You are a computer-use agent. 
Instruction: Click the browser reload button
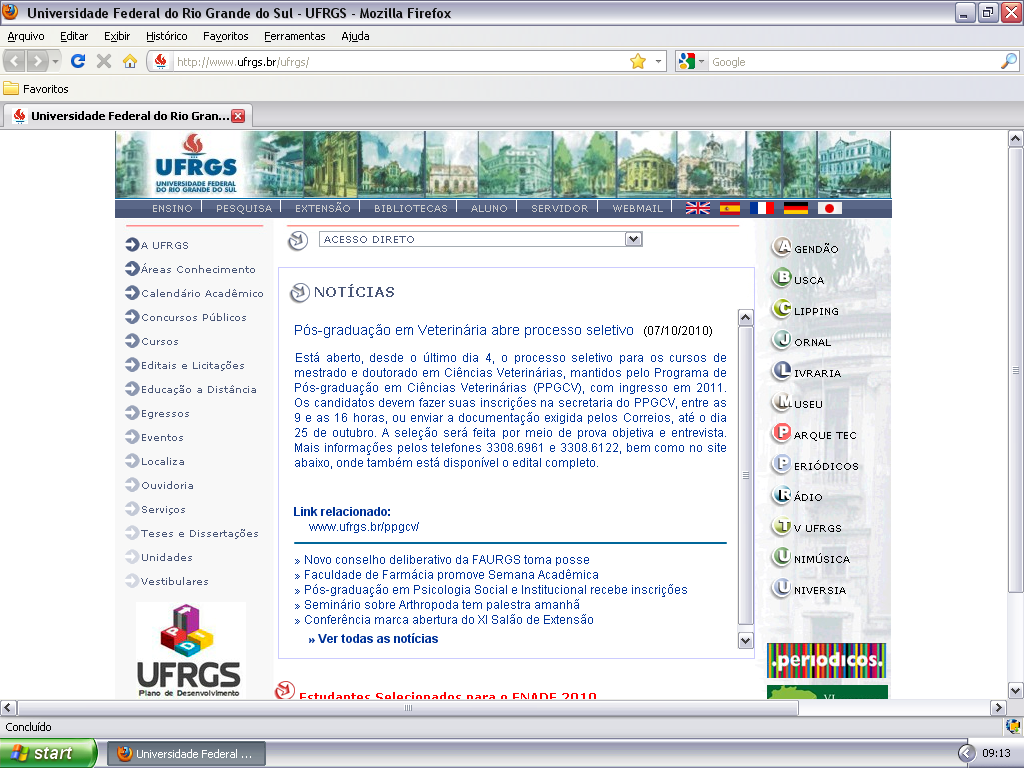(x=77, y=61)
